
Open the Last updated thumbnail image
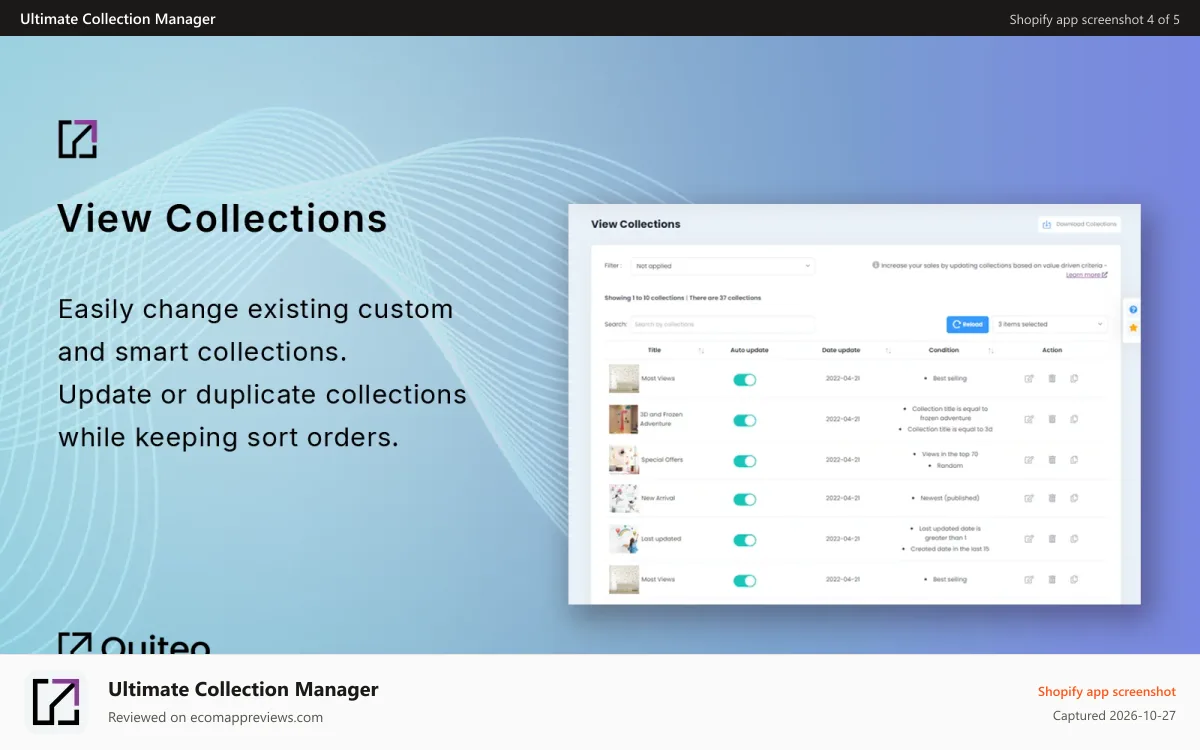coord(623,539)
